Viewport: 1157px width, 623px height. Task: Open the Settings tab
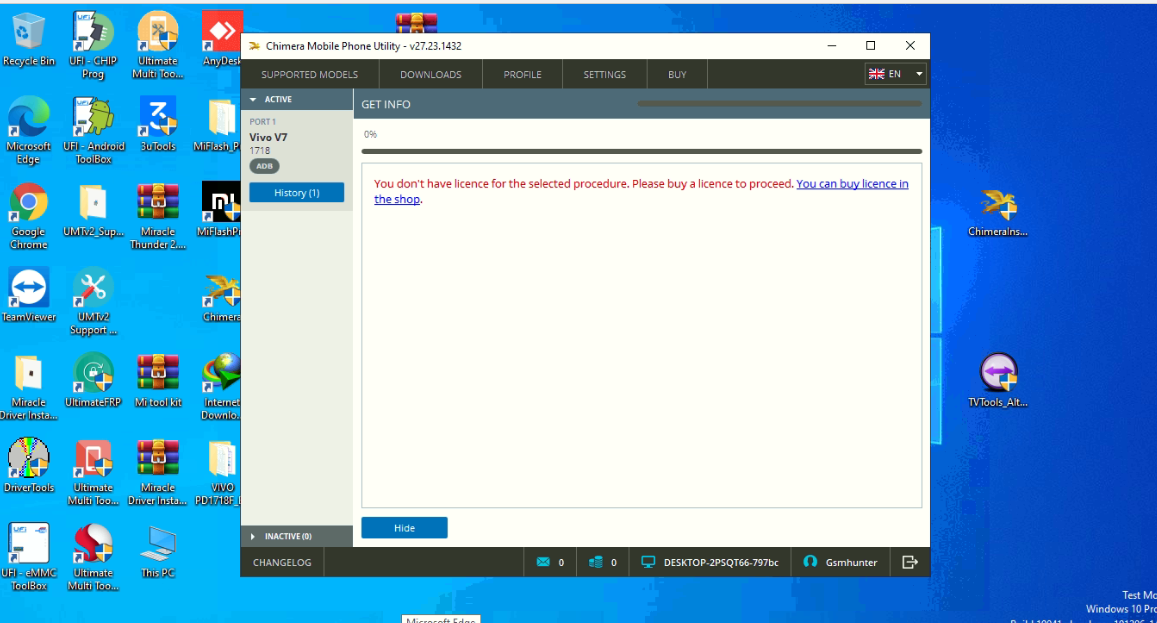pyautogui.click(x=604, y=75)
